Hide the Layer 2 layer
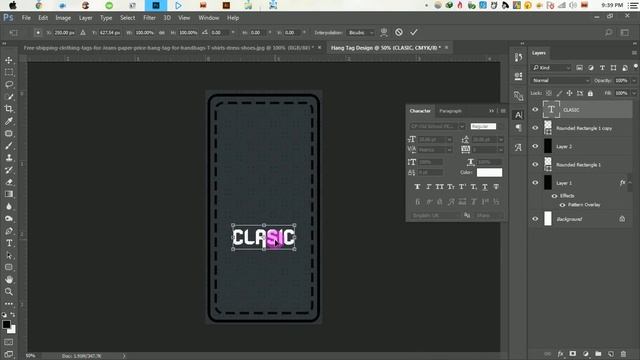The width and height of the screenshot is (640, 360). click(535, 146)
